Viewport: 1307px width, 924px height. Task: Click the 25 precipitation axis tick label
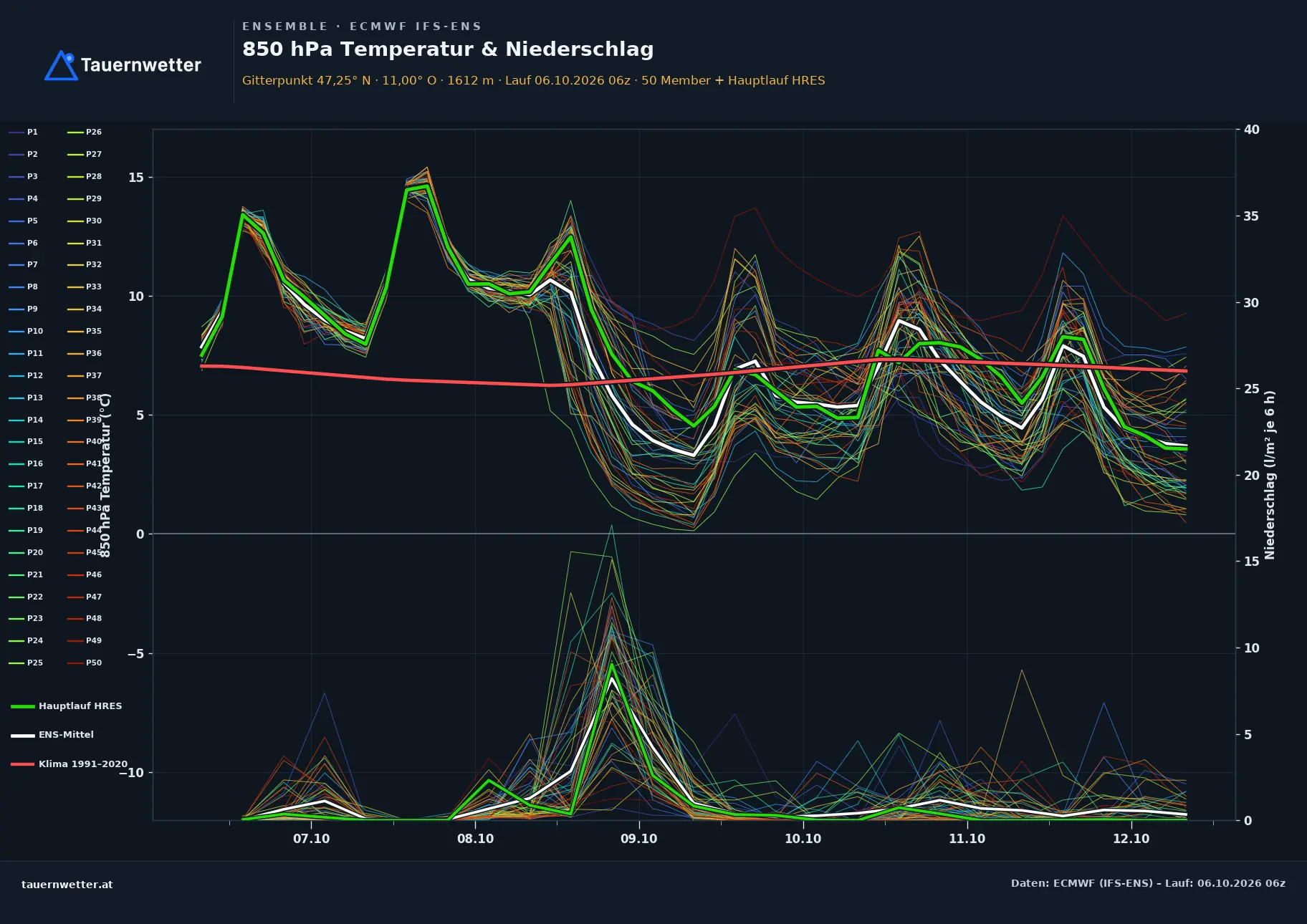click(x=1251, y=389)
